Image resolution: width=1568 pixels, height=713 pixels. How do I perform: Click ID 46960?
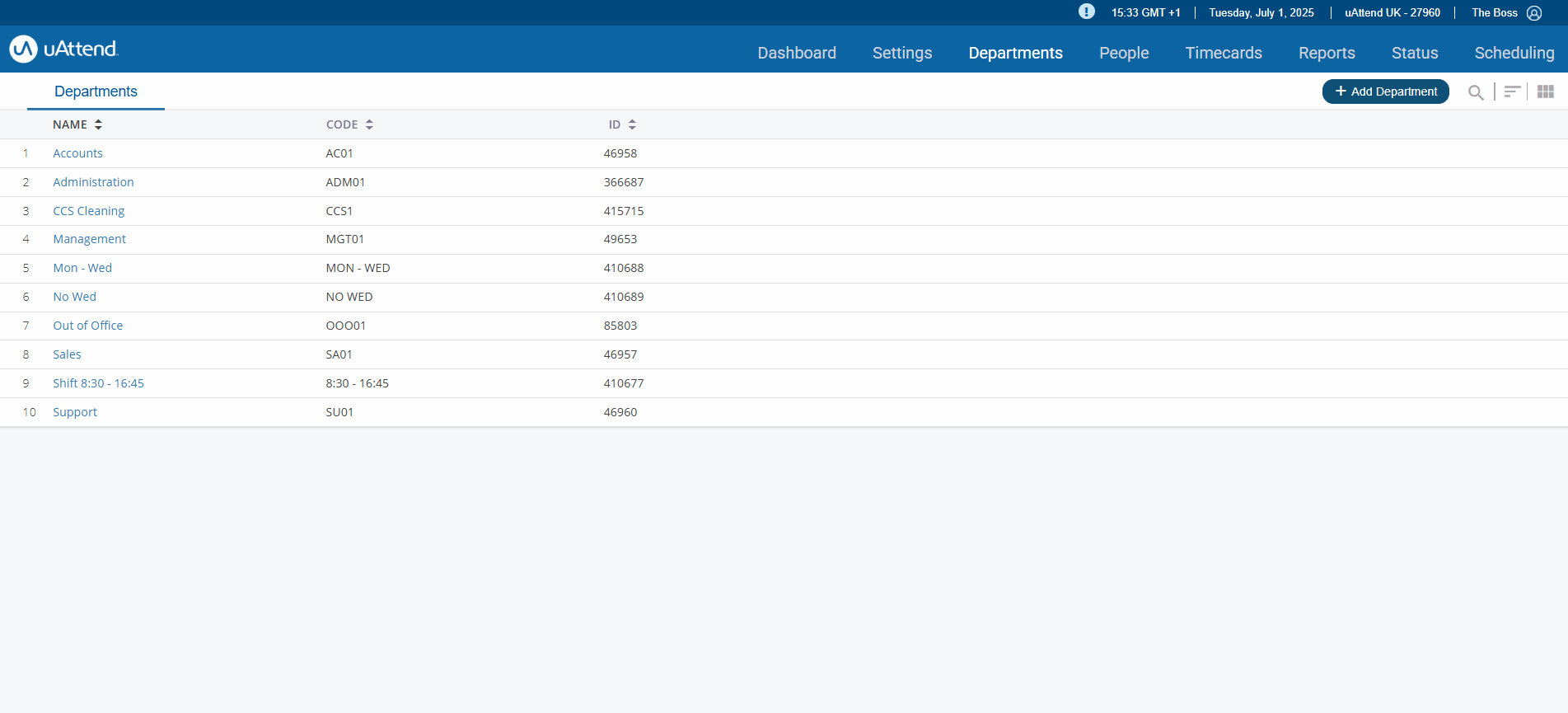tap(620, 412)
